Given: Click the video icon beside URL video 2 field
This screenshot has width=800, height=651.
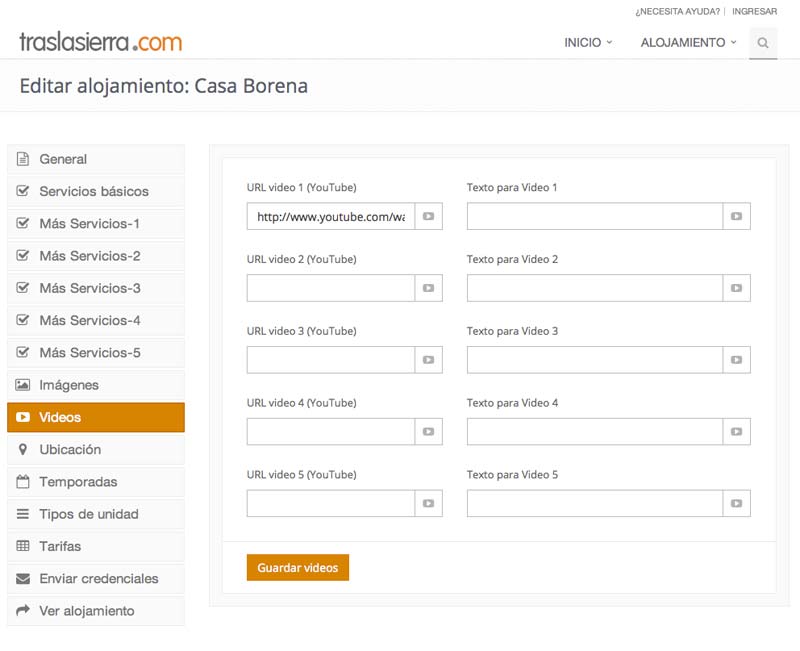Looking at the screenshot, I should pos(429,288).
